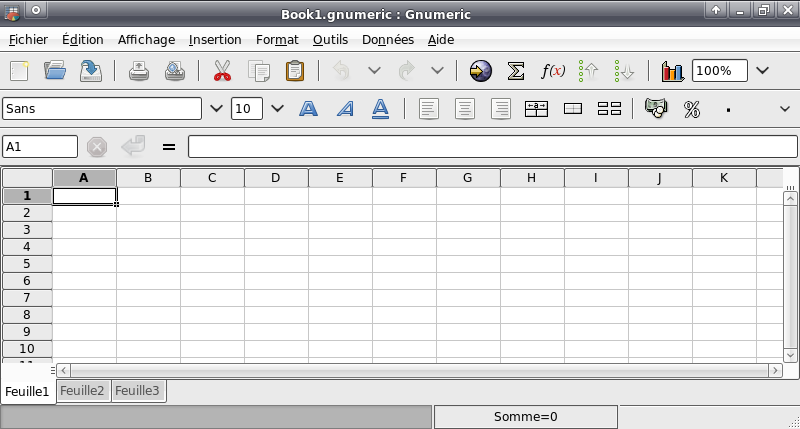
Task: Sort descending with the down-arrow icon
Action: [624, 70]
